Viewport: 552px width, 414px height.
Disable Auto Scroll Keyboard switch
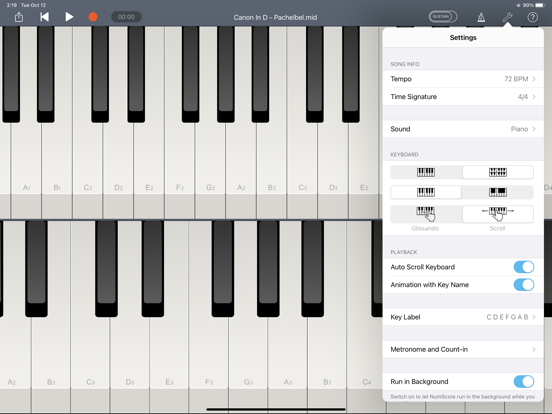point(524,267)
